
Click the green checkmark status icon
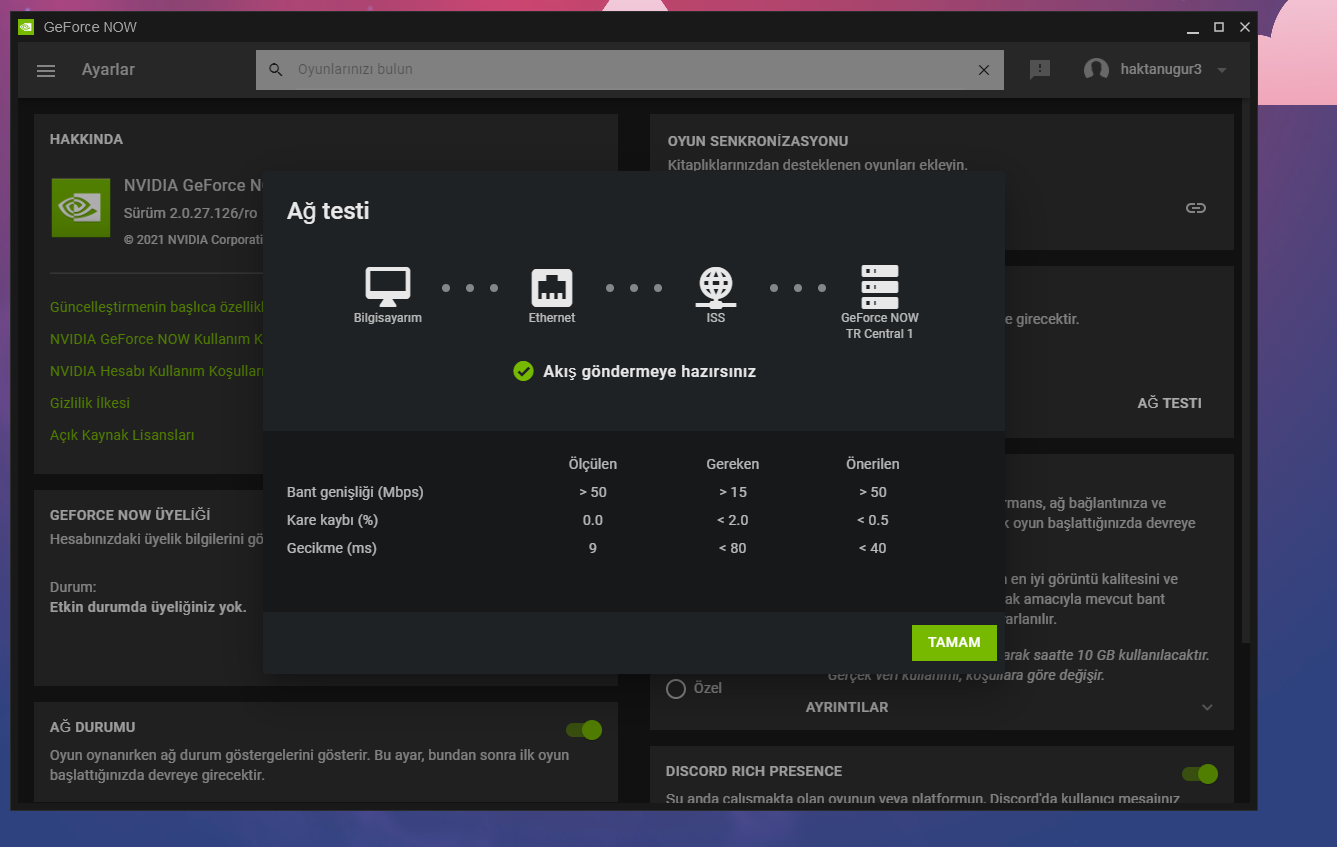pyautogui.click(x=523, y=371)
